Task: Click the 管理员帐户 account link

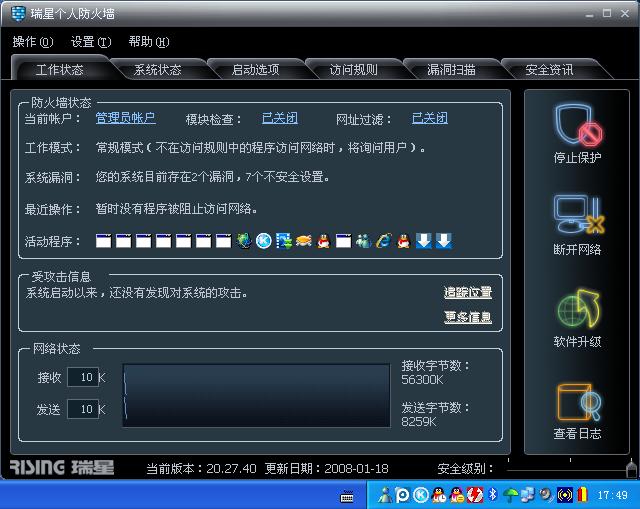Action: [125, 118]
